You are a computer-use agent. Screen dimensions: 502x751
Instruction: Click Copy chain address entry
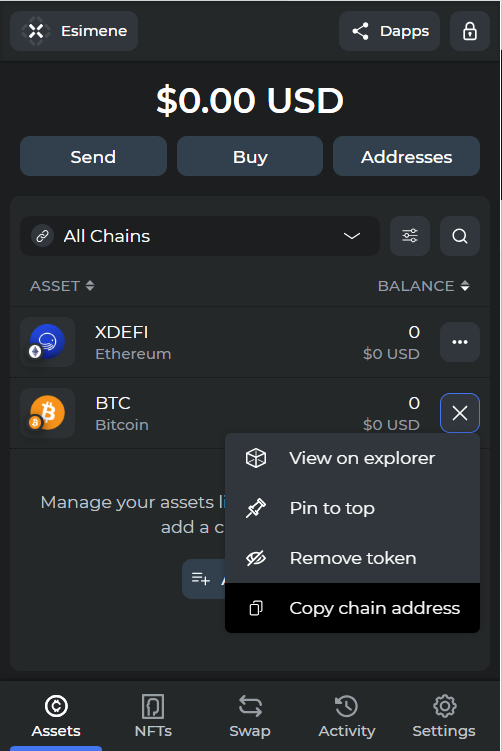(353, 608)
